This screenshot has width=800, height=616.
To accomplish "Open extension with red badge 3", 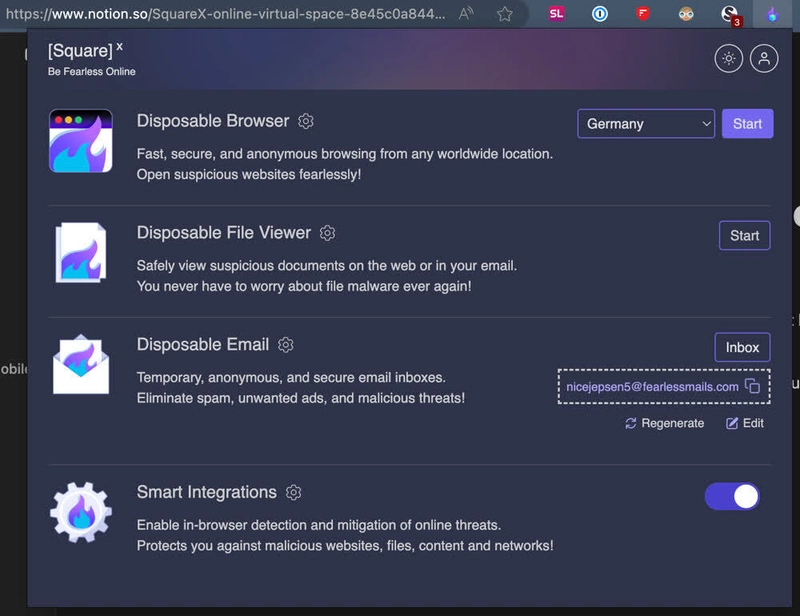I will [730, 15].
